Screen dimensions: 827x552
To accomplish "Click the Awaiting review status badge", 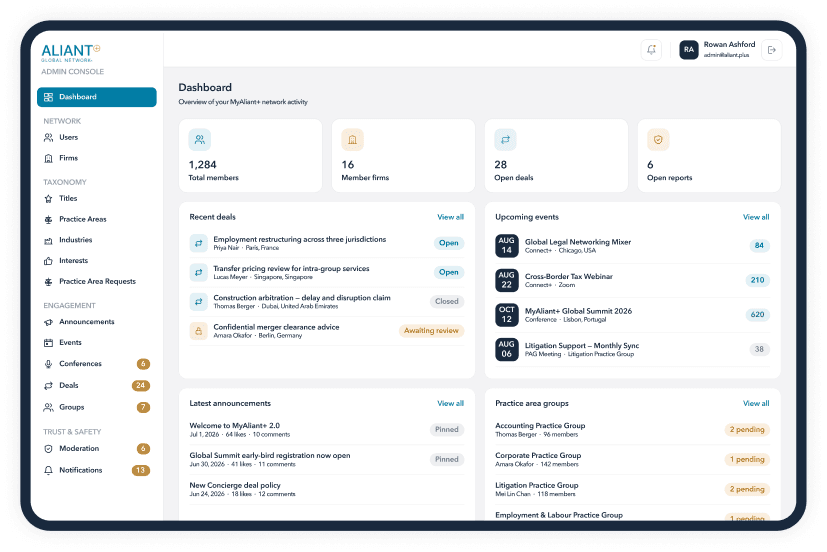I will (431, 331).
